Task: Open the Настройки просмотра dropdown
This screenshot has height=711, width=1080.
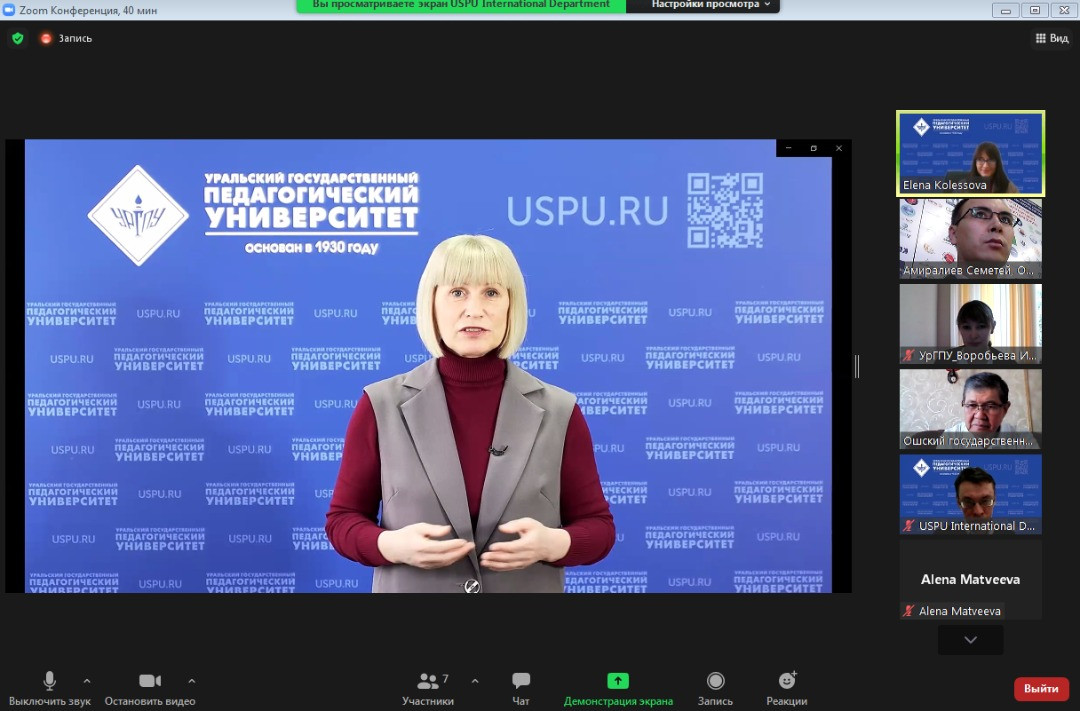Action: tap(711, 5)
